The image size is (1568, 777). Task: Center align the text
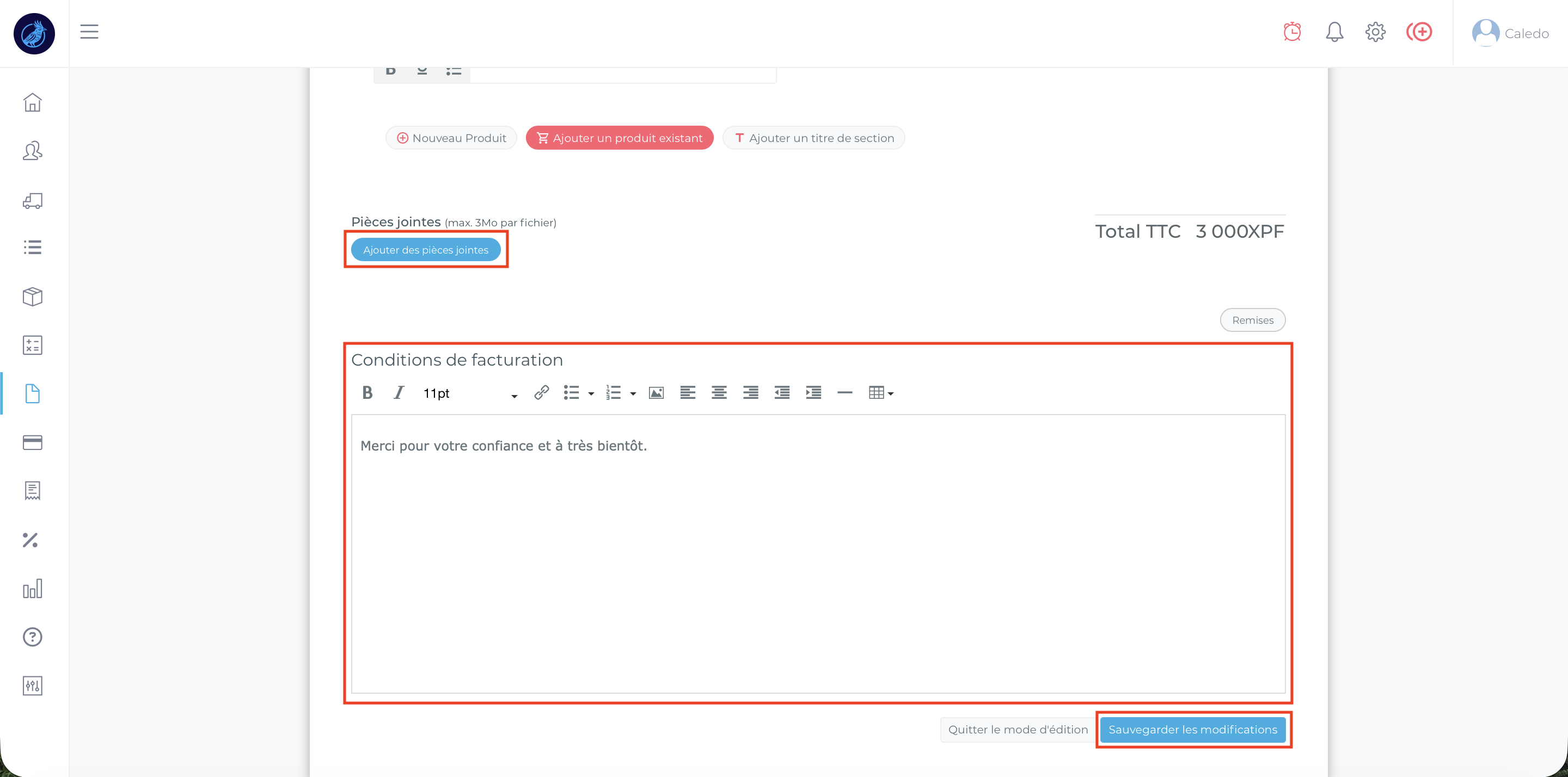click(x=719, y=393)
